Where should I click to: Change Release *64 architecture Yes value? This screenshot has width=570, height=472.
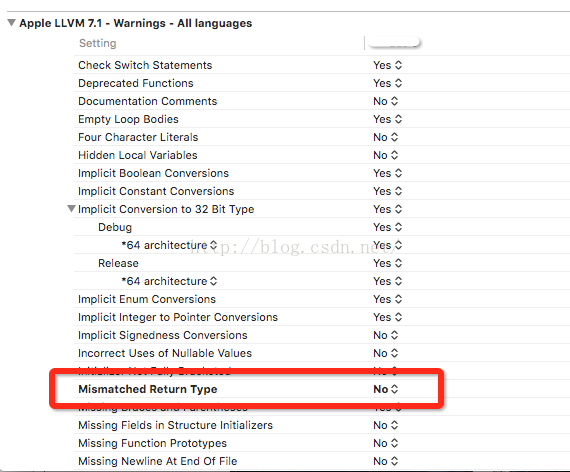pyautogui.click(x=388, y=281)
